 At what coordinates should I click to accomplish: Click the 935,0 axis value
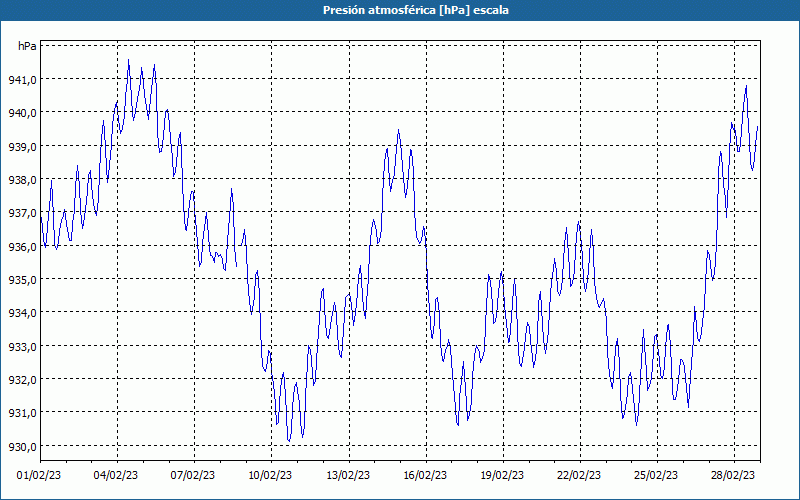pos(22,280)
